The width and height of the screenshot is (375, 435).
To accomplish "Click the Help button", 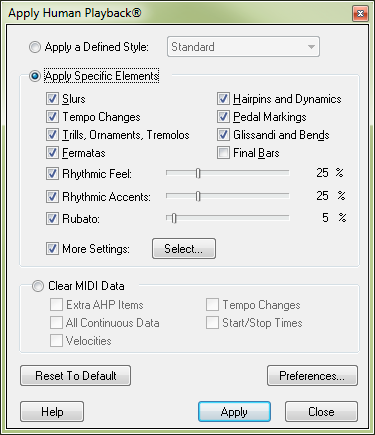I will (52, 412).
